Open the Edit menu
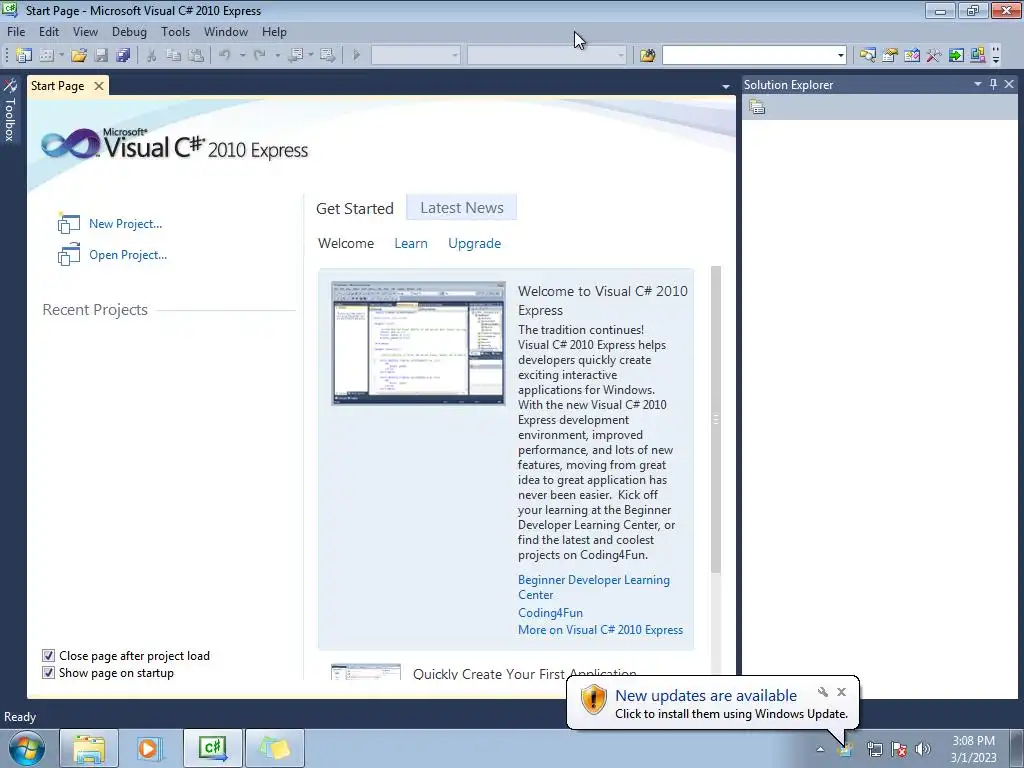Image resolution: width=1024 pixels, height=768 pixels. pyautogui.click(x=49, y=31)
